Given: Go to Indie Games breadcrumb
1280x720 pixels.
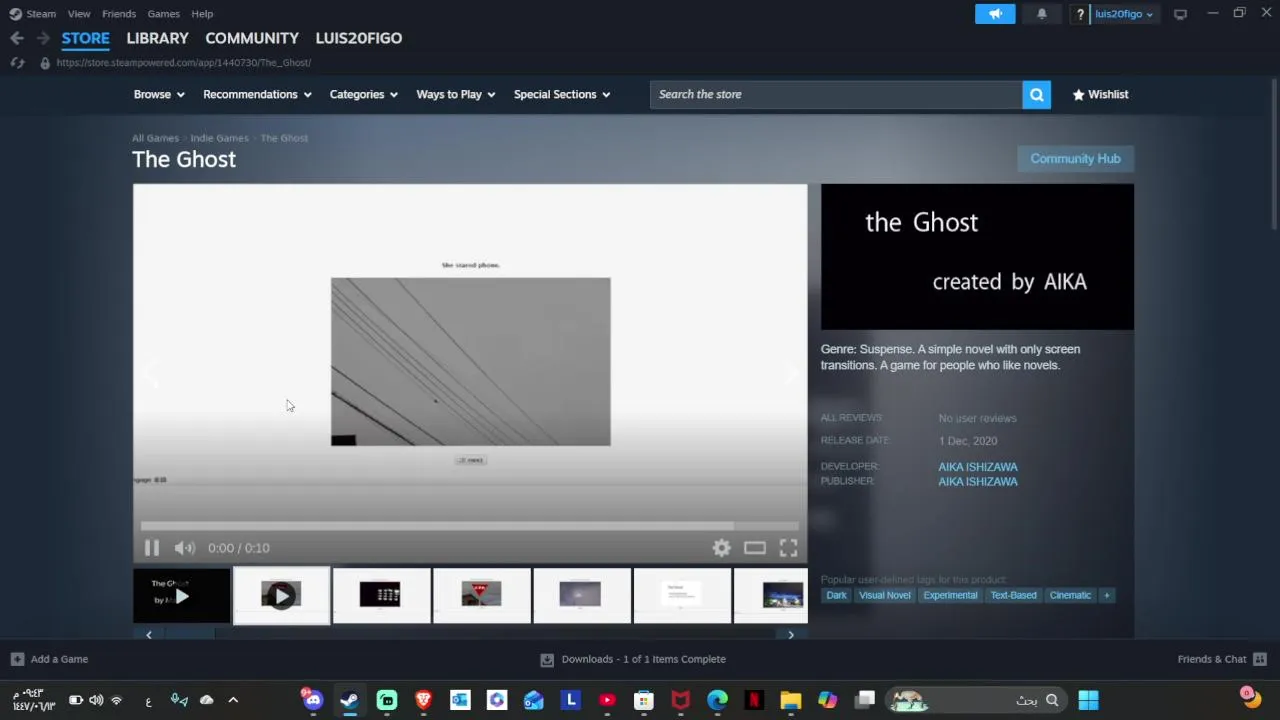Looking at the screenshot, I should (219, 138).
